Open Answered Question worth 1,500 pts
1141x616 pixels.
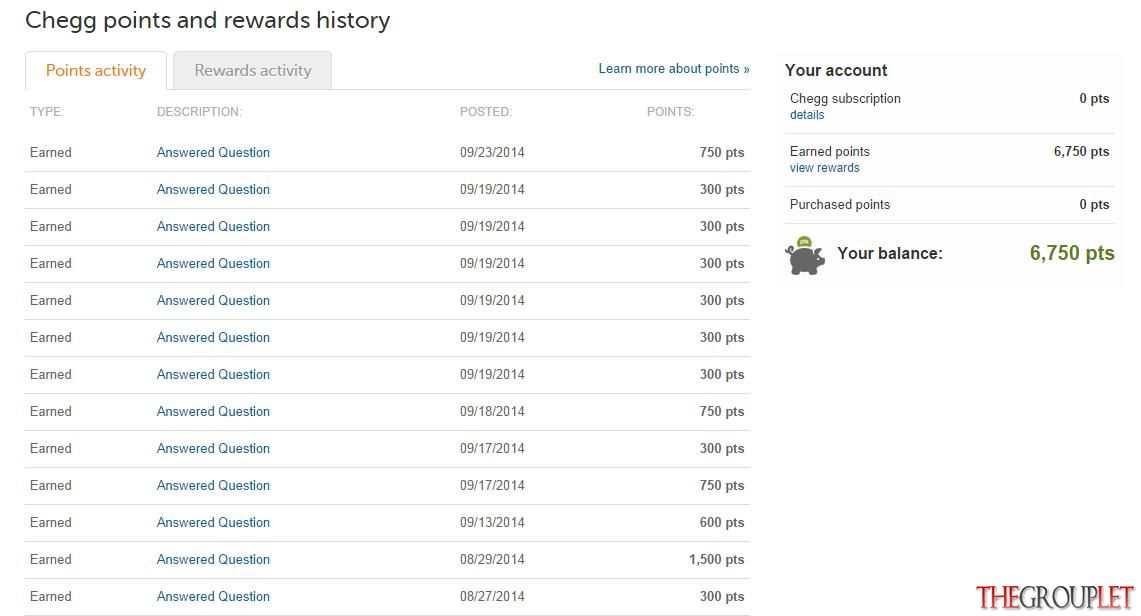click(x=213, y=559)
